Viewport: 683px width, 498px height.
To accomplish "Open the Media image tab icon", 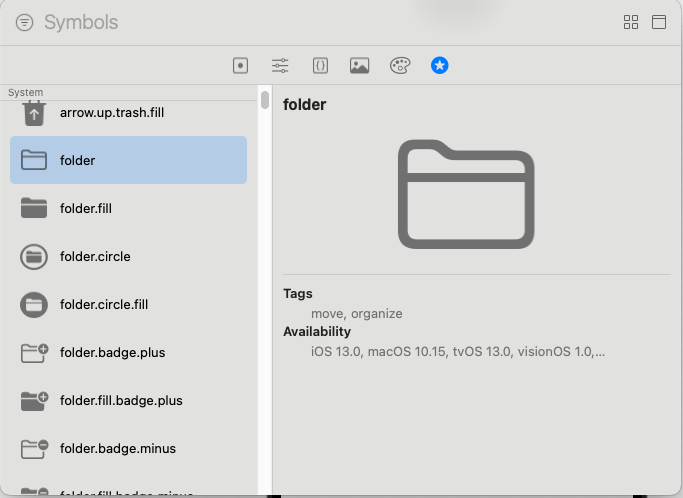I will (359, 66).
